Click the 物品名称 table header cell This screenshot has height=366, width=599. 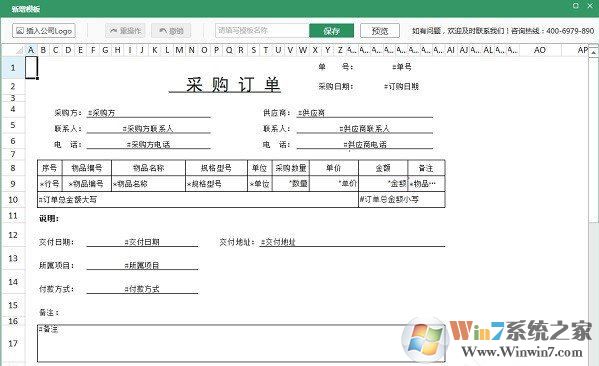point(149,168)
